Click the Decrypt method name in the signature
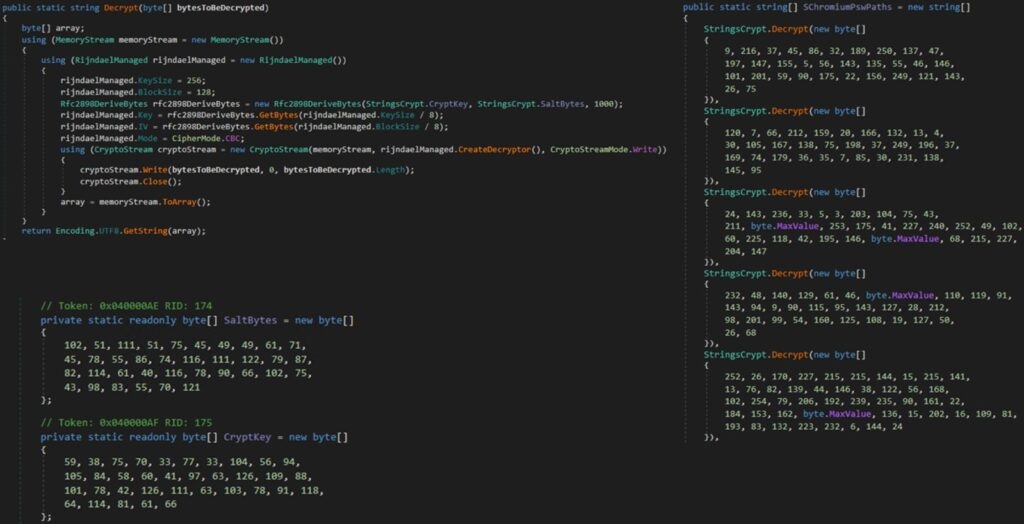1024x524 pixels. (x=119, y=8)
